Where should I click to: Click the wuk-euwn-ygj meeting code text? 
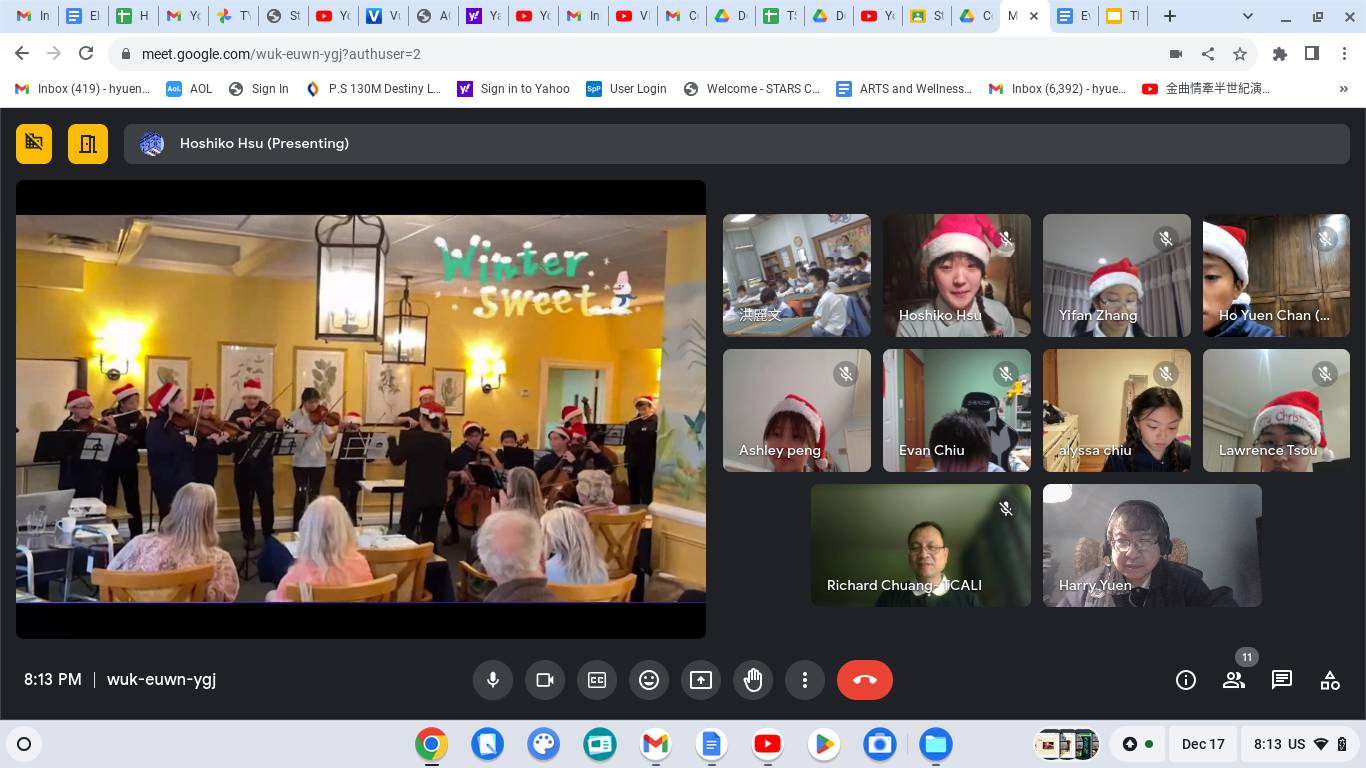coord(161,679)
